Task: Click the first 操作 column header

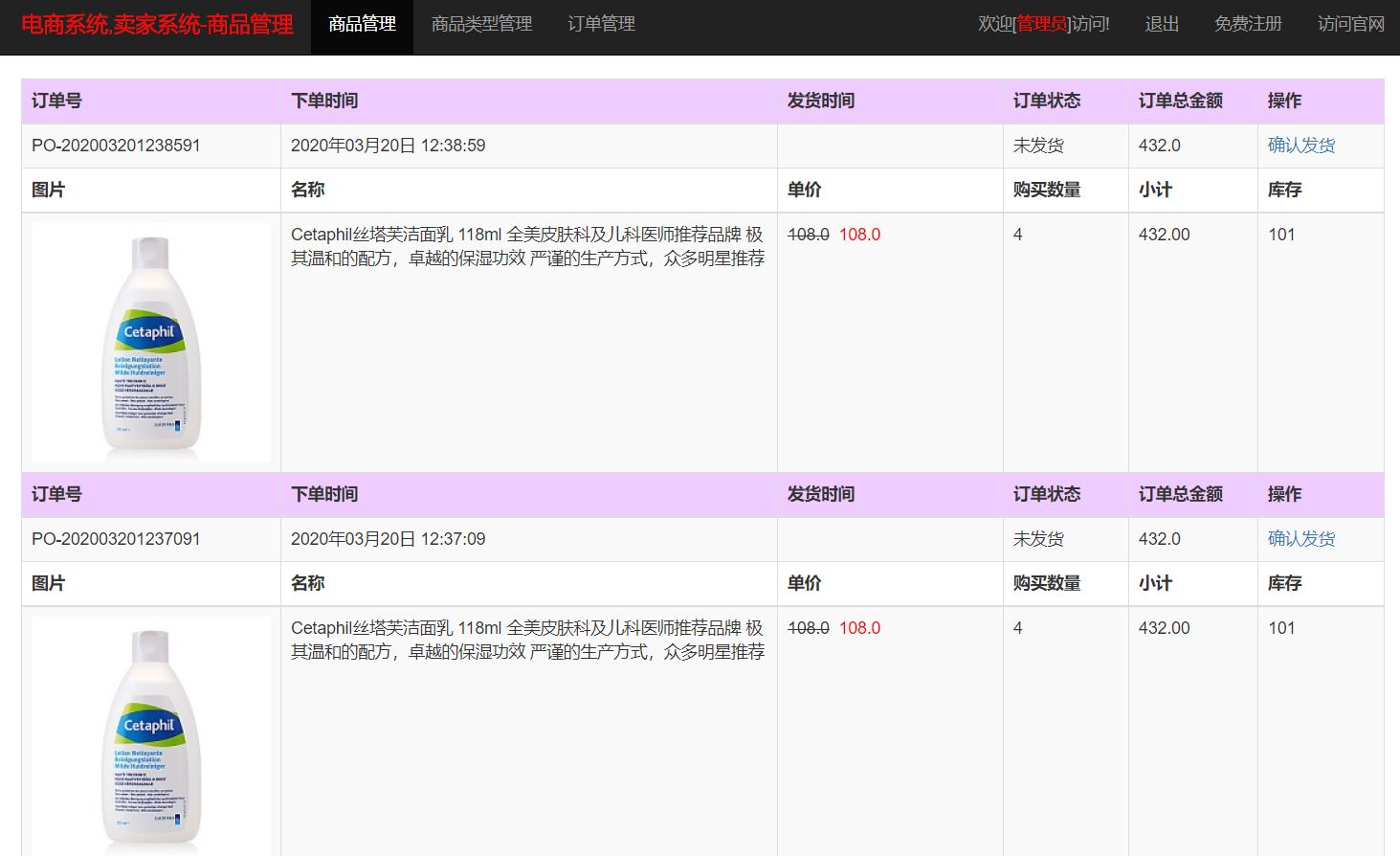Action: pyautogui.click(x=1284, y=101)
